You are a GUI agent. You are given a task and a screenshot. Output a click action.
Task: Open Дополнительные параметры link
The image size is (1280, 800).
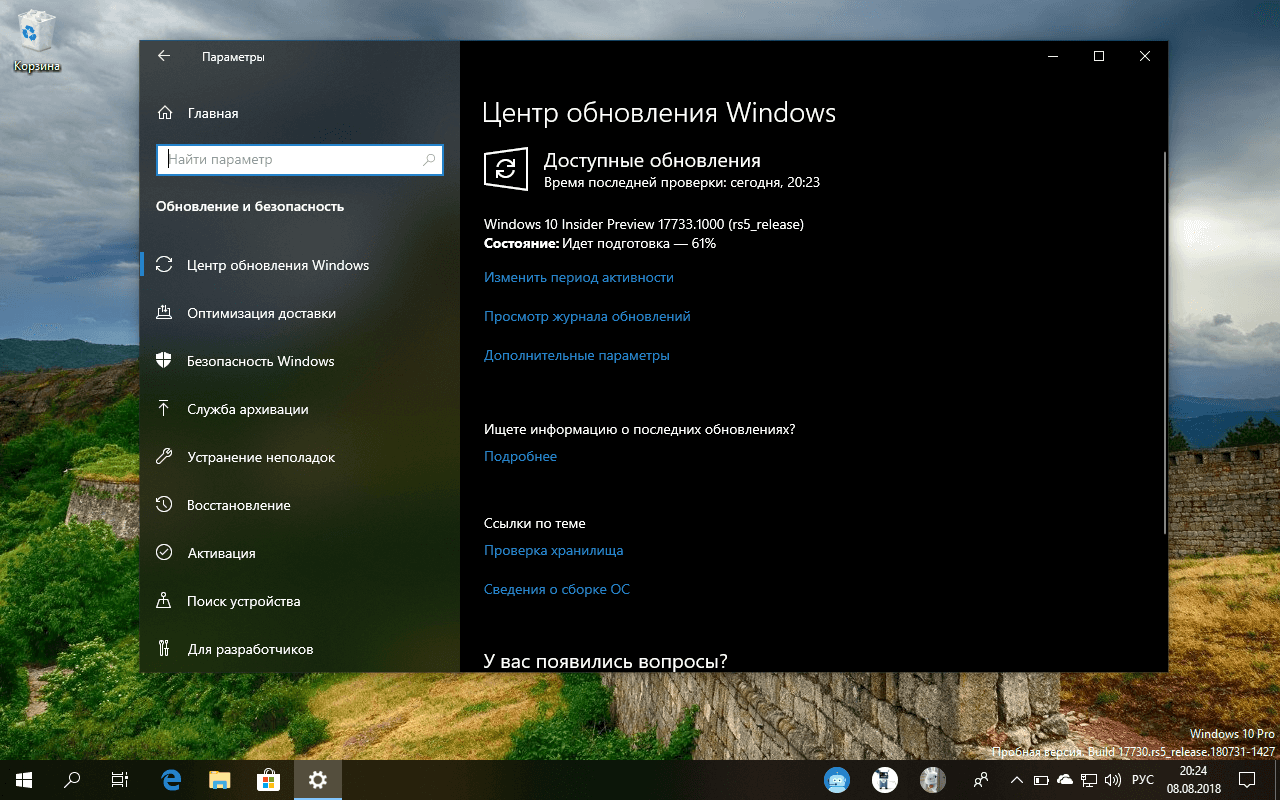(577, 355)
